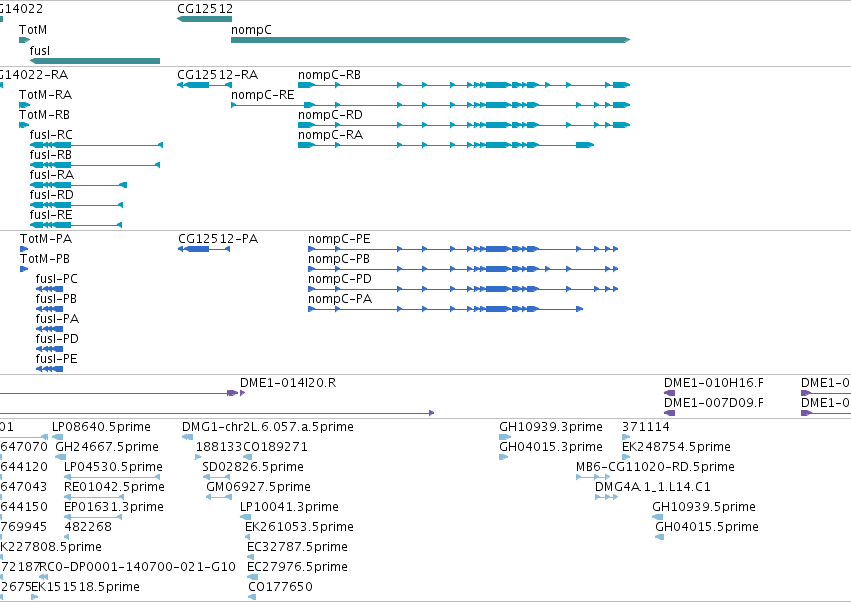Click transcript fusl-RE
The height and width of the screenshot is (602, 851).
(76, 225)
